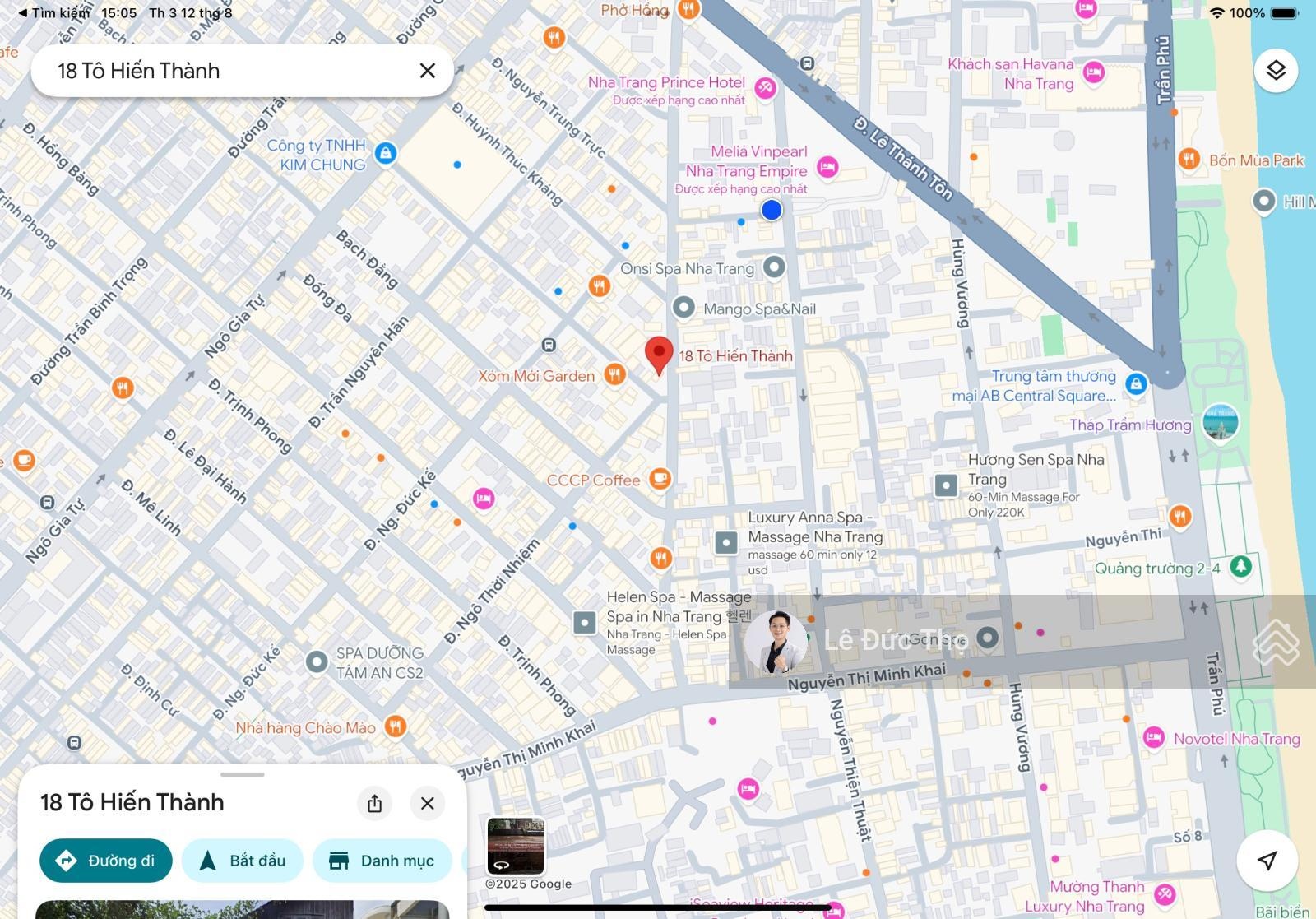Clear the search box with the X
1316x919 pixels.
pos(427,71)
